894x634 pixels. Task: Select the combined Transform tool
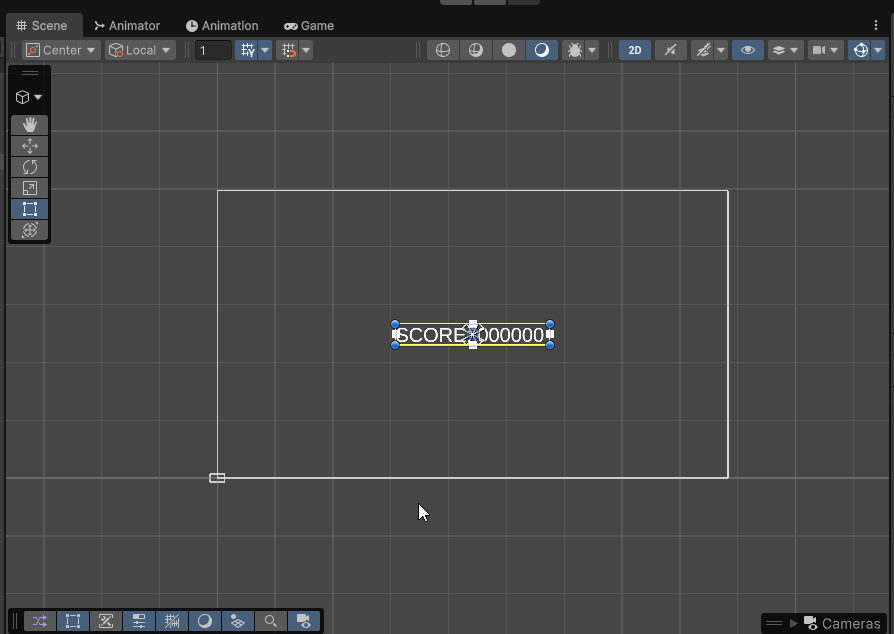pyautogui.click(x=30, y=230)
